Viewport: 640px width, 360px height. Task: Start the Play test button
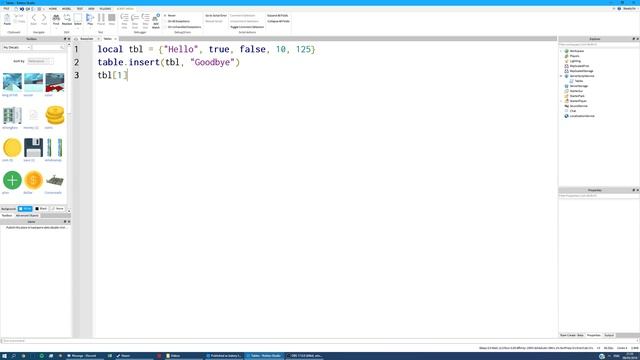pyautogui.click(x=90, y=19)
